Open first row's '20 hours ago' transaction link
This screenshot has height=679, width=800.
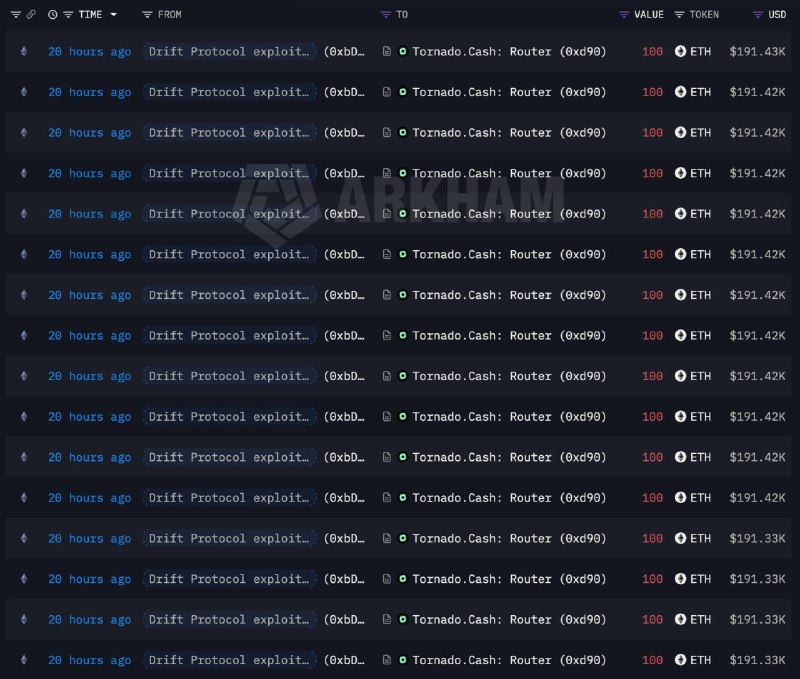tap(90, 52)
